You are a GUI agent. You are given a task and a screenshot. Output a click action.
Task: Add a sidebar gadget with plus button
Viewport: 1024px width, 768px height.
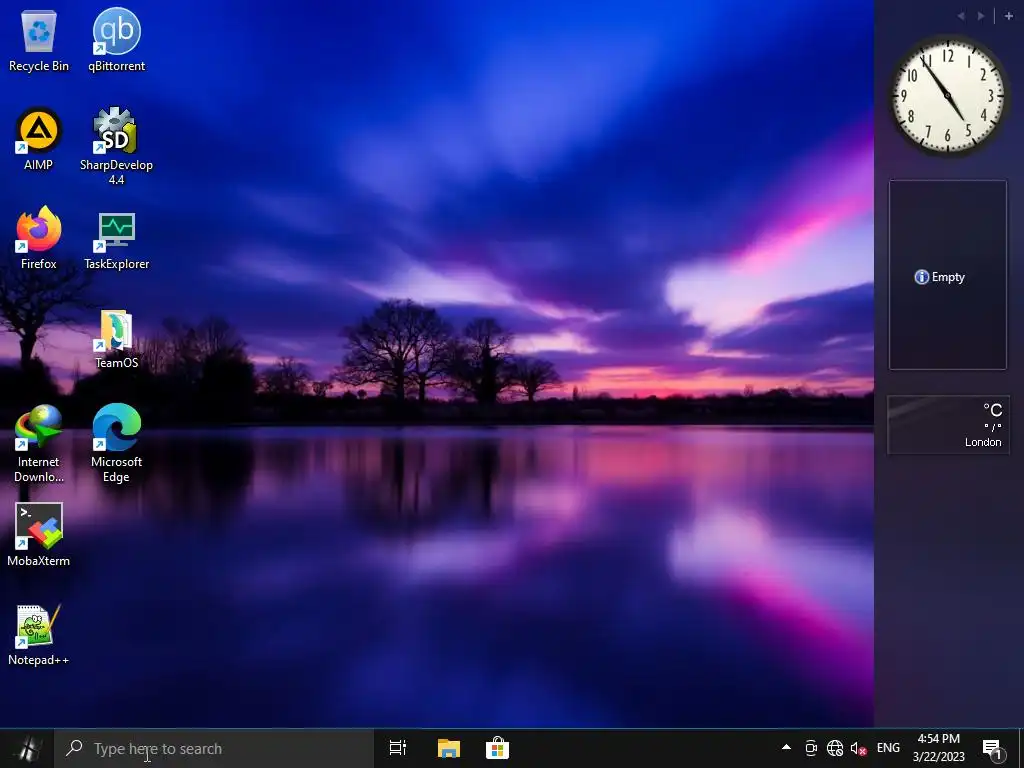pyautogui.click(x=1008, y=16)
